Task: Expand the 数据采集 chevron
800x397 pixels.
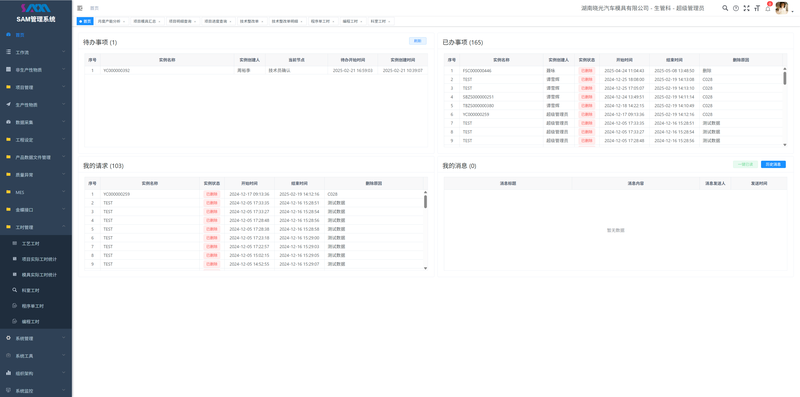Action: point(64,122)
